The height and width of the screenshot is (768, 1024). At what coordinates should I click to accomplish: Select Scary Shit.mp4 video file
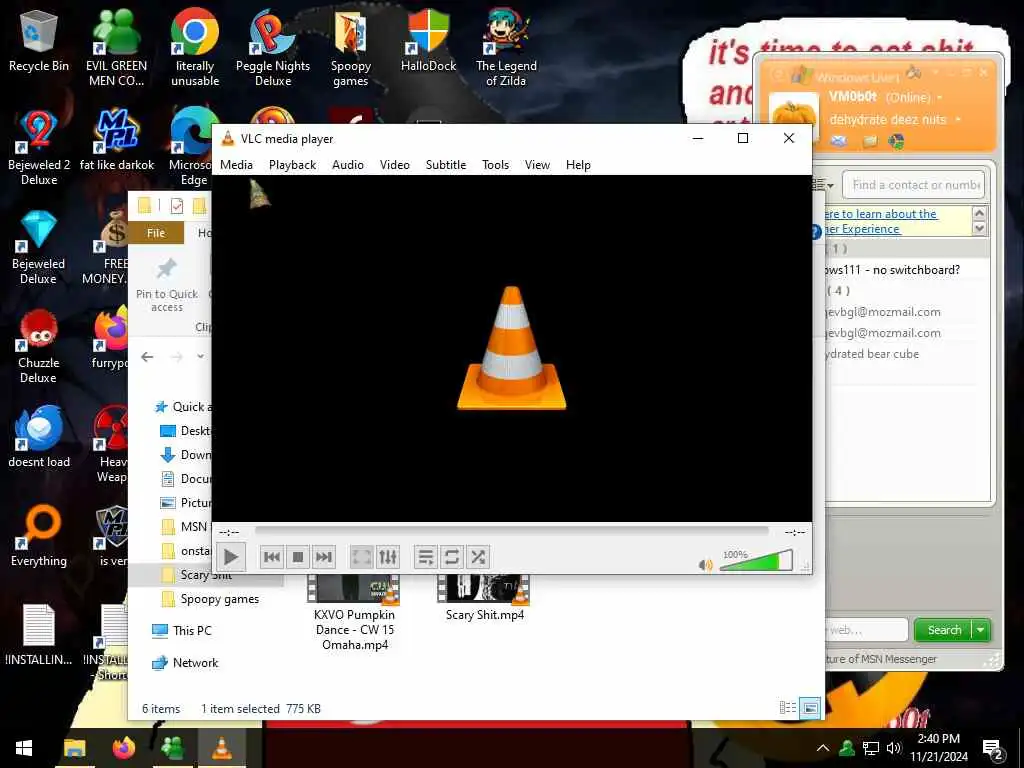click(x=485, y=600)
